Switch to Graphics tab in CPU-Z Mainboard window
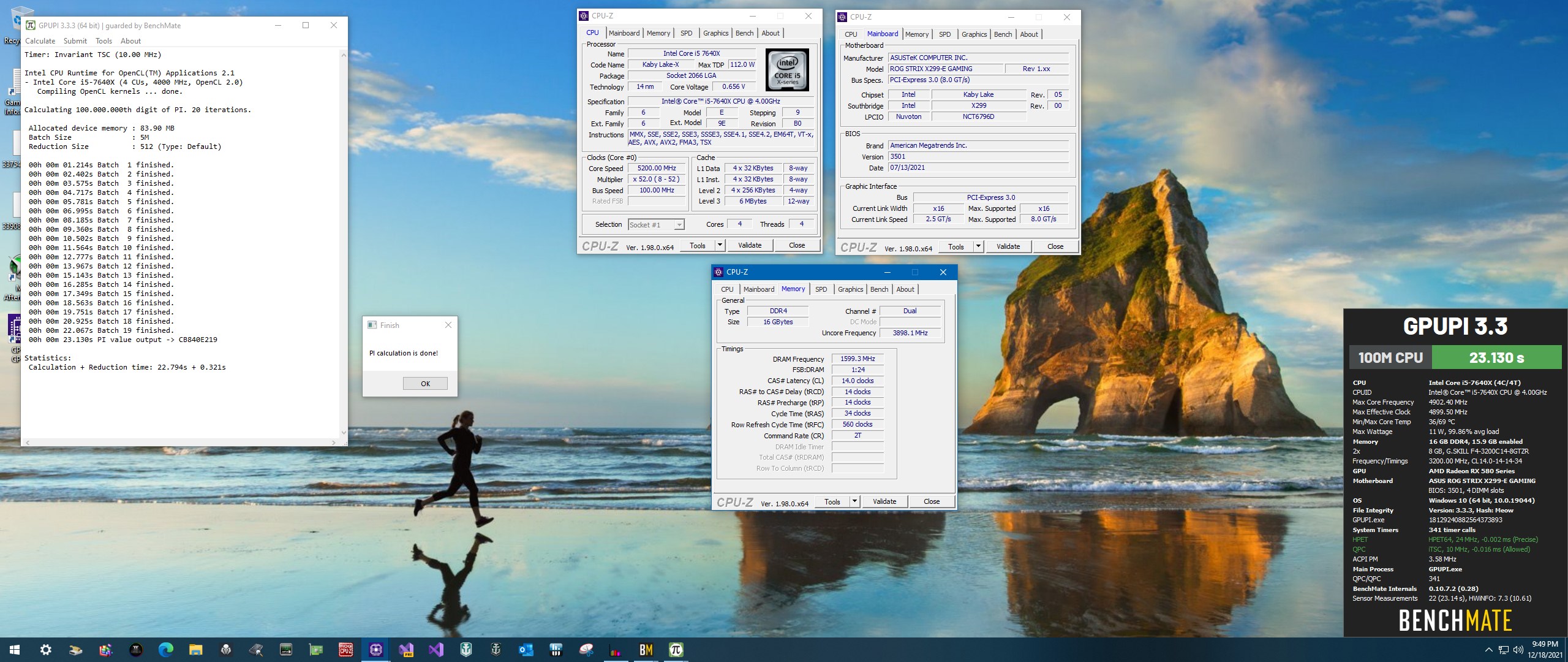The image size is (1568, 662). pyautogui.click(x=974, y=34)
